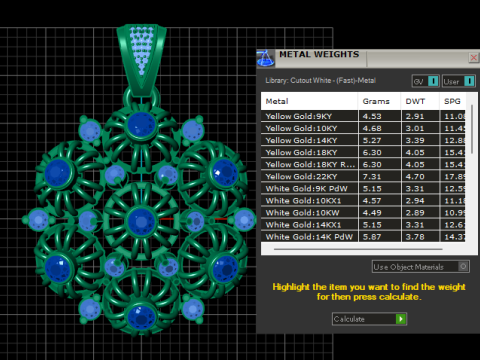
Task: Select the White Gold:14KX1 row
Action: click(363, 225)
